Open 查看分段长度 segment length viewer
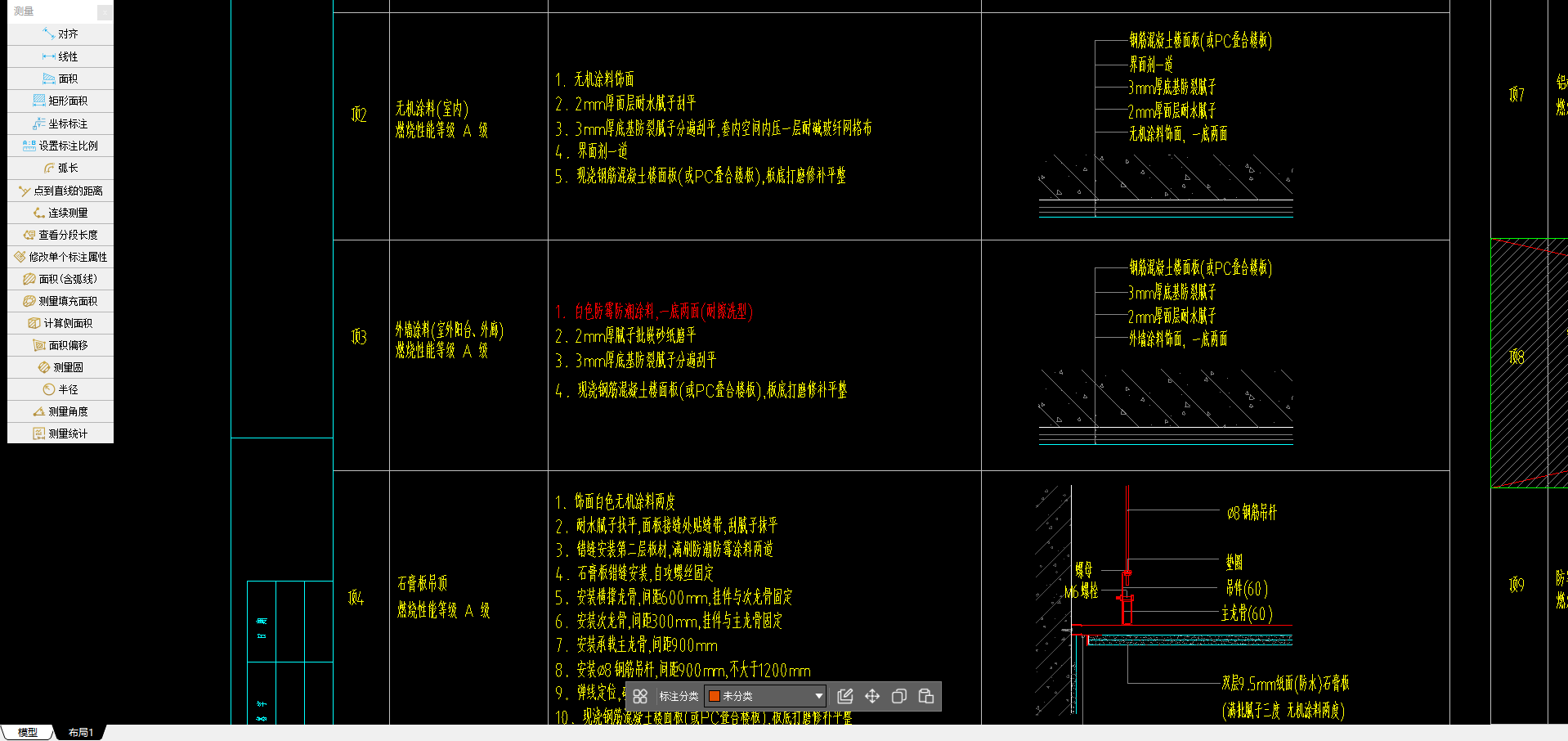 (x=60, y=235)
